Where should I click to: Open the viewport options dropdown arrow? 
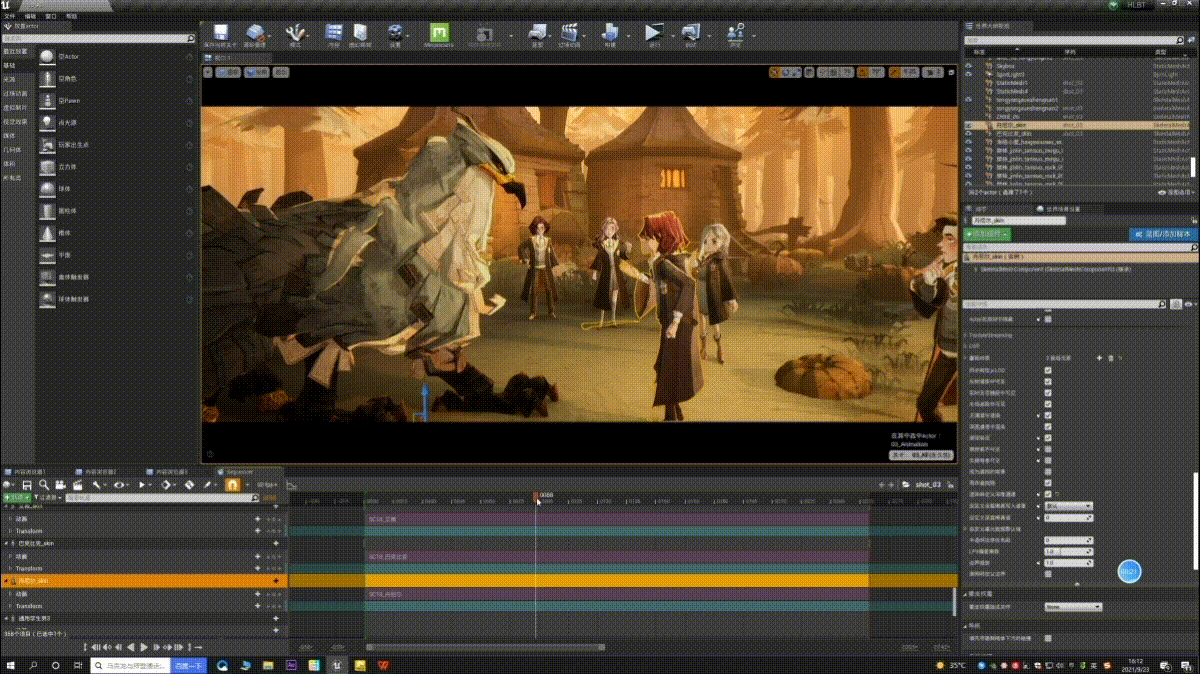click(208, 71)
